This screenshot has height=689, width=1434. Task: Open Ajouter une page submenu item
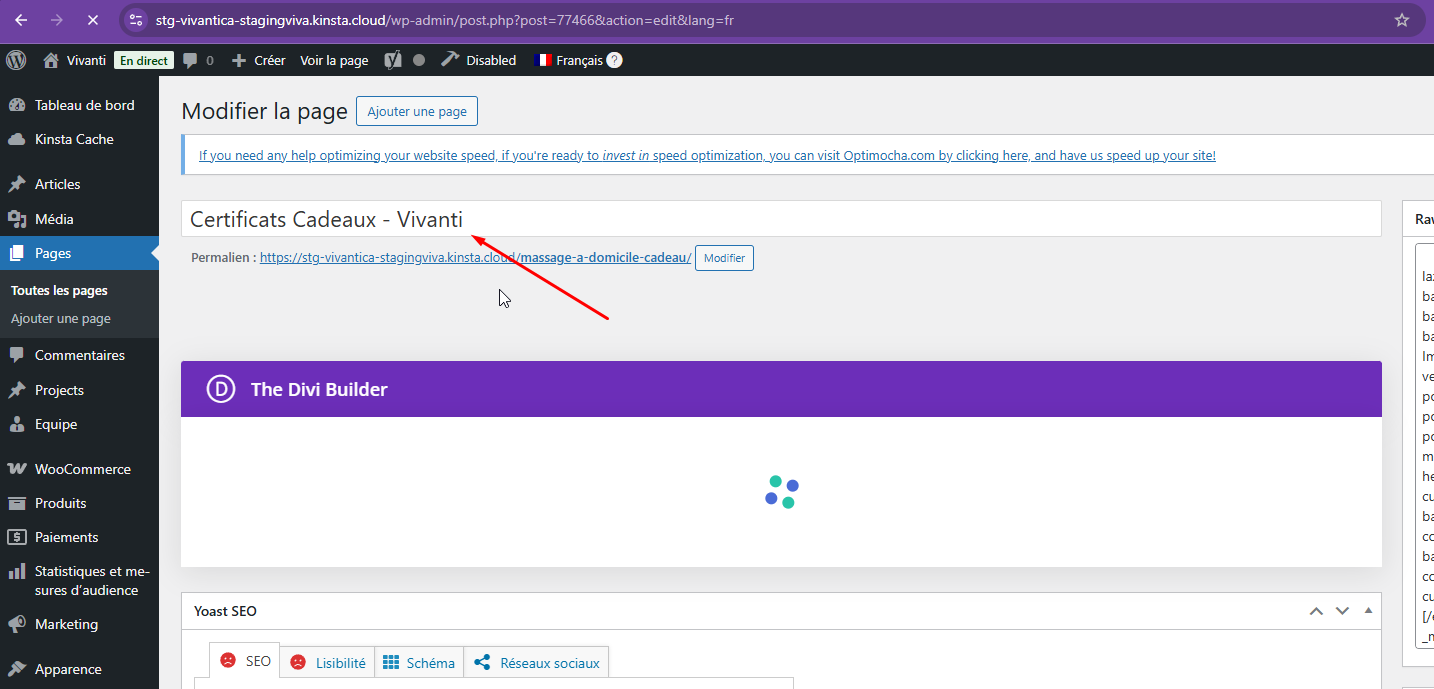coord(61,318)
